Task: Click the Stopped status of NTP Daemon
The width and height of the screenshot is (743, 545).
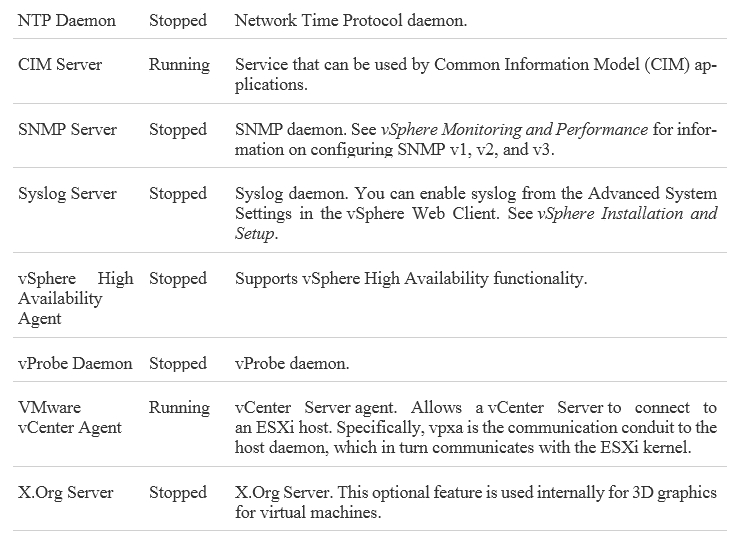Action: click(x=178, y=20)
